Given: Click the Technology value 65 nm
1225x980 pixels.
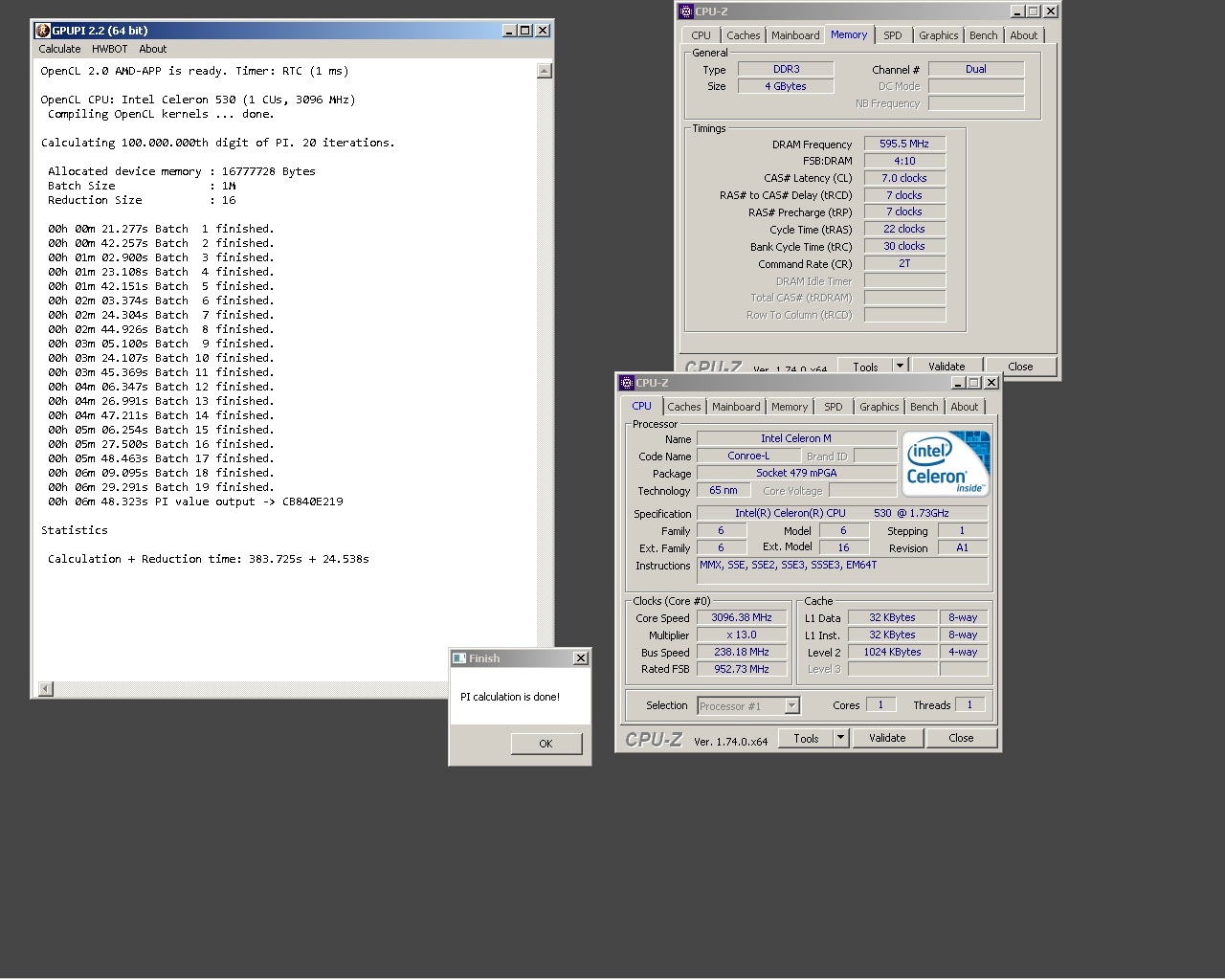Looking at the screenshot, I should 724,490.
